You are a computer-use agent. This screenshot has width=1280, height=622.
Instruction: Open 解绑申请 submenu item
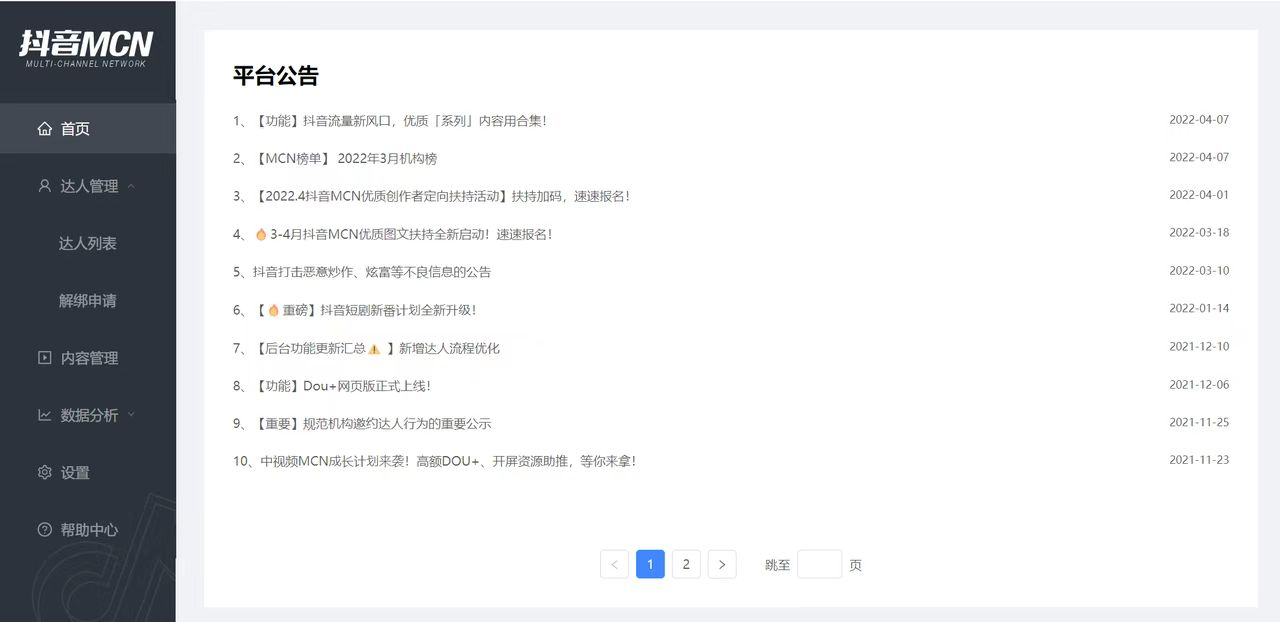point(88,300)
